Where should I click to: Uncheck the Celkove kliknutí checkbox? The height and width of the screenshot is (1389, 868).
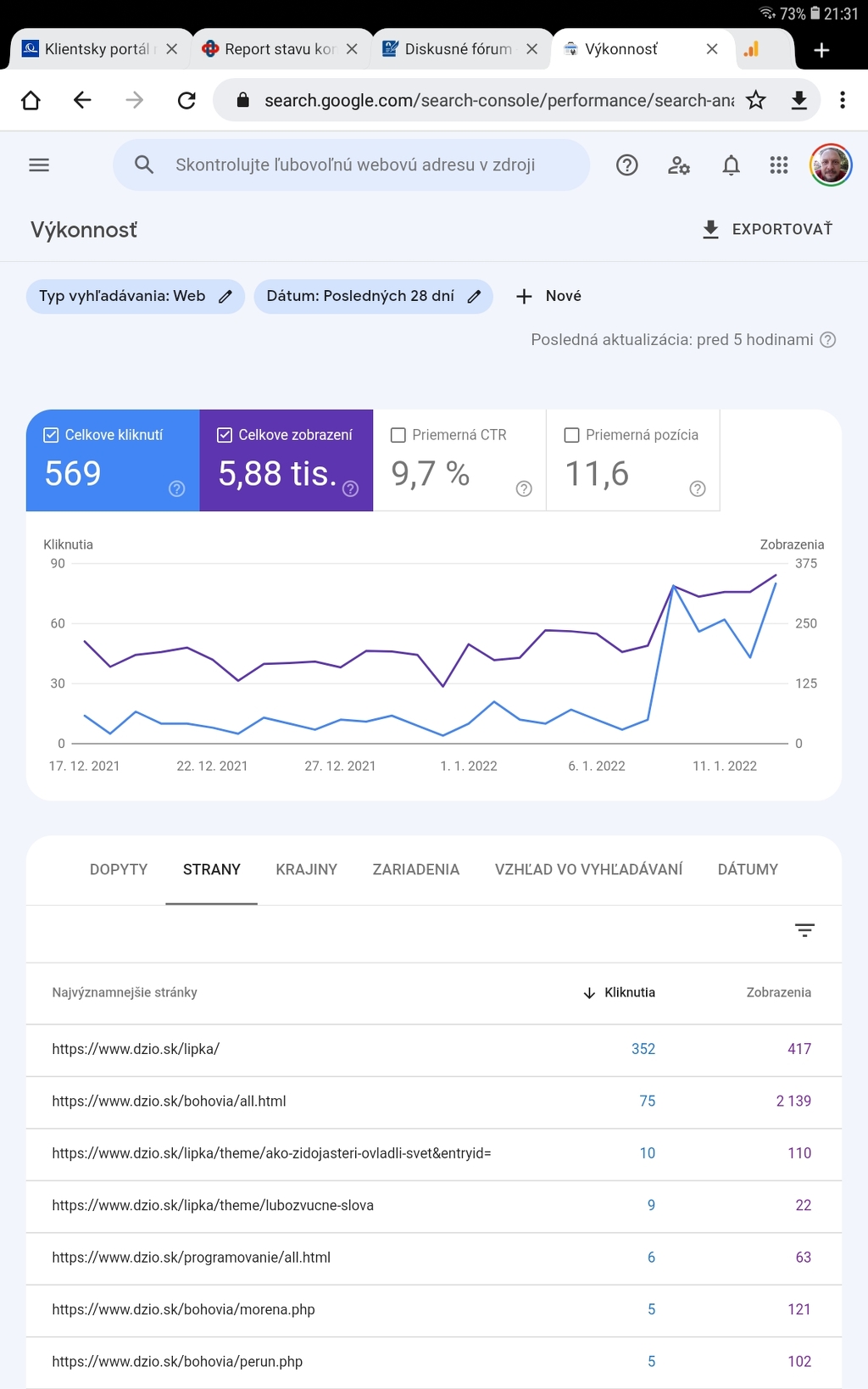51,435
